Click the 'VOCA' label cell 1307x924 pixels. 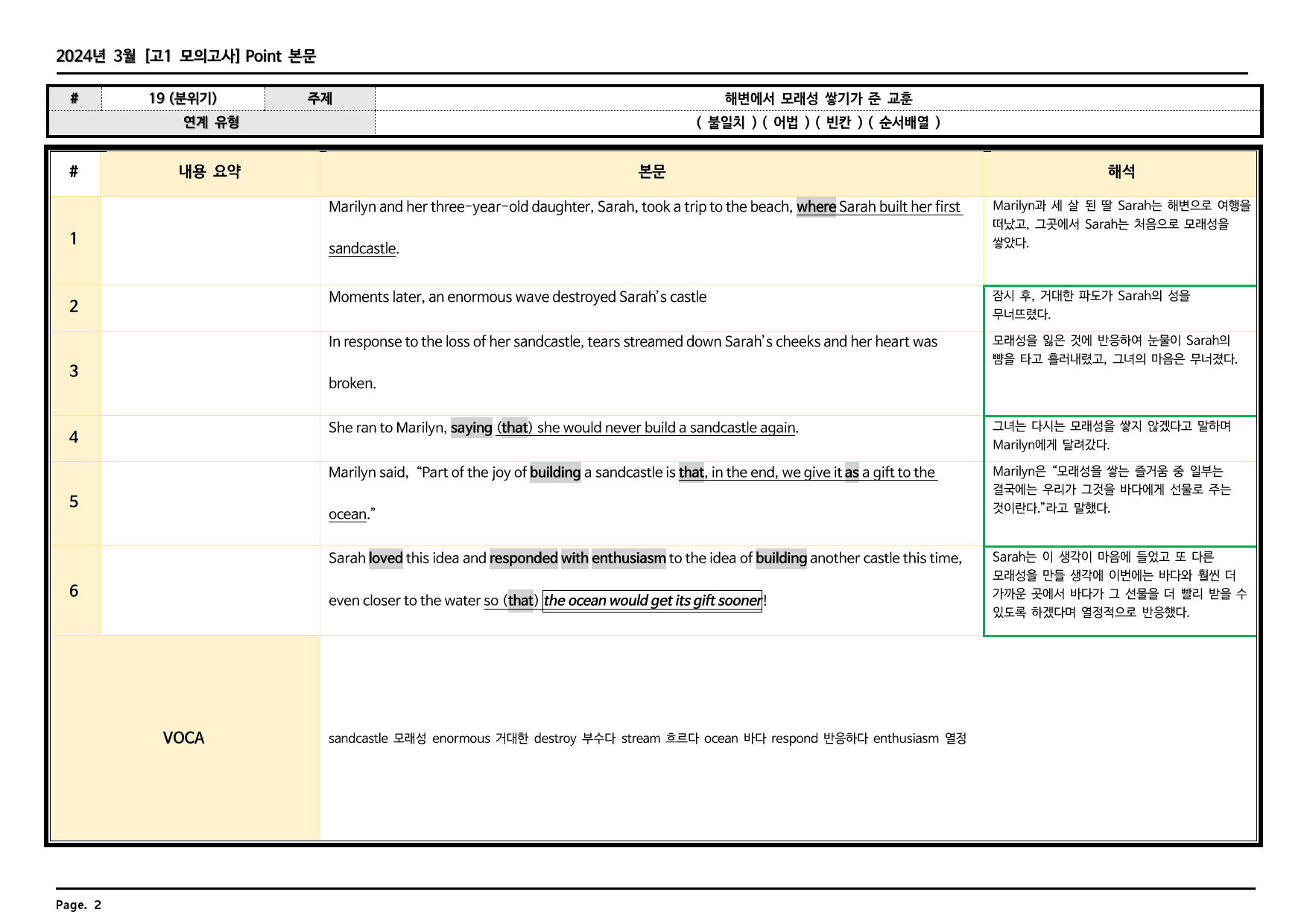click(185, 738)
